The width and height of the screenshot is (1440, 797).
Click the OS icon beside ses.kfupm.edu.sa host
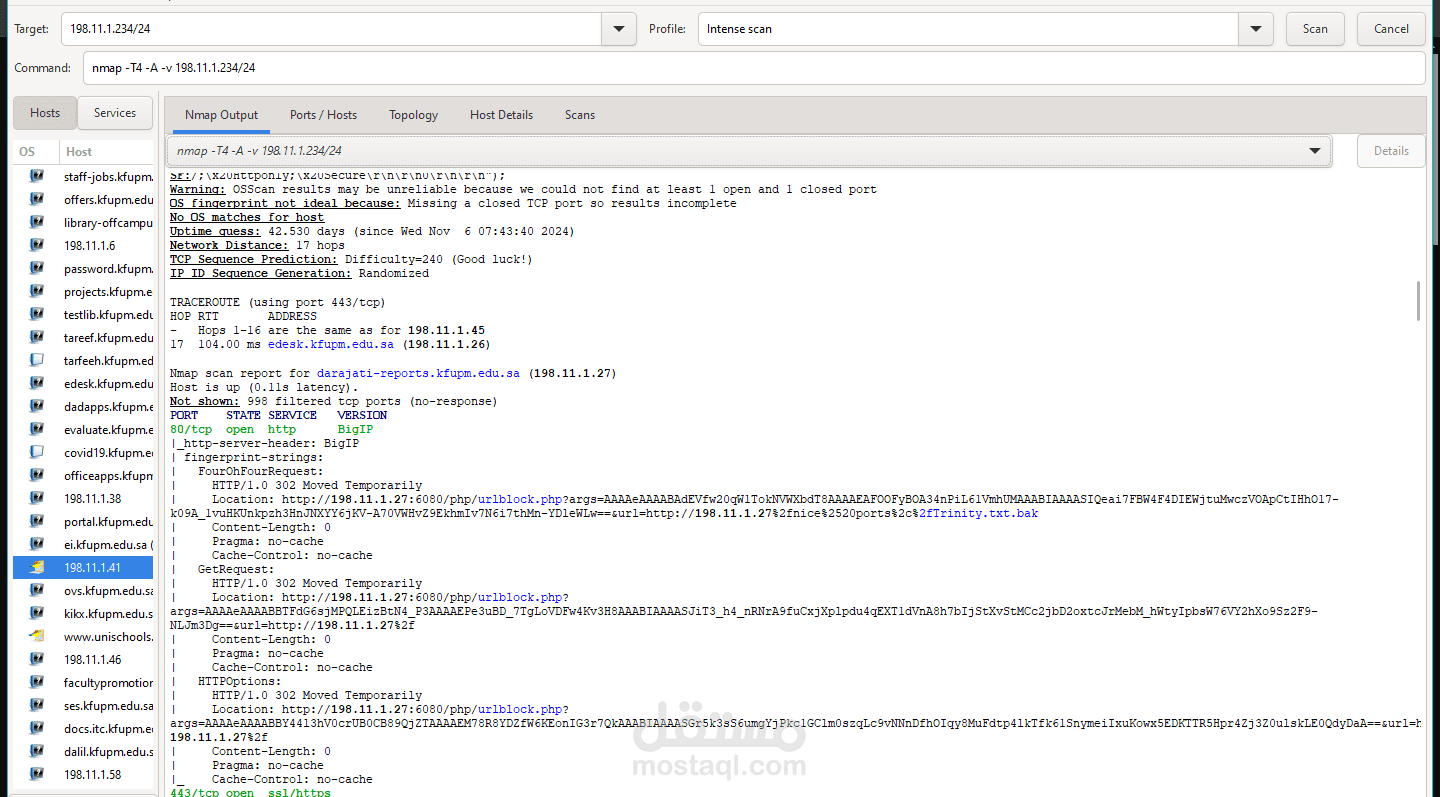[x=37, y=705]
